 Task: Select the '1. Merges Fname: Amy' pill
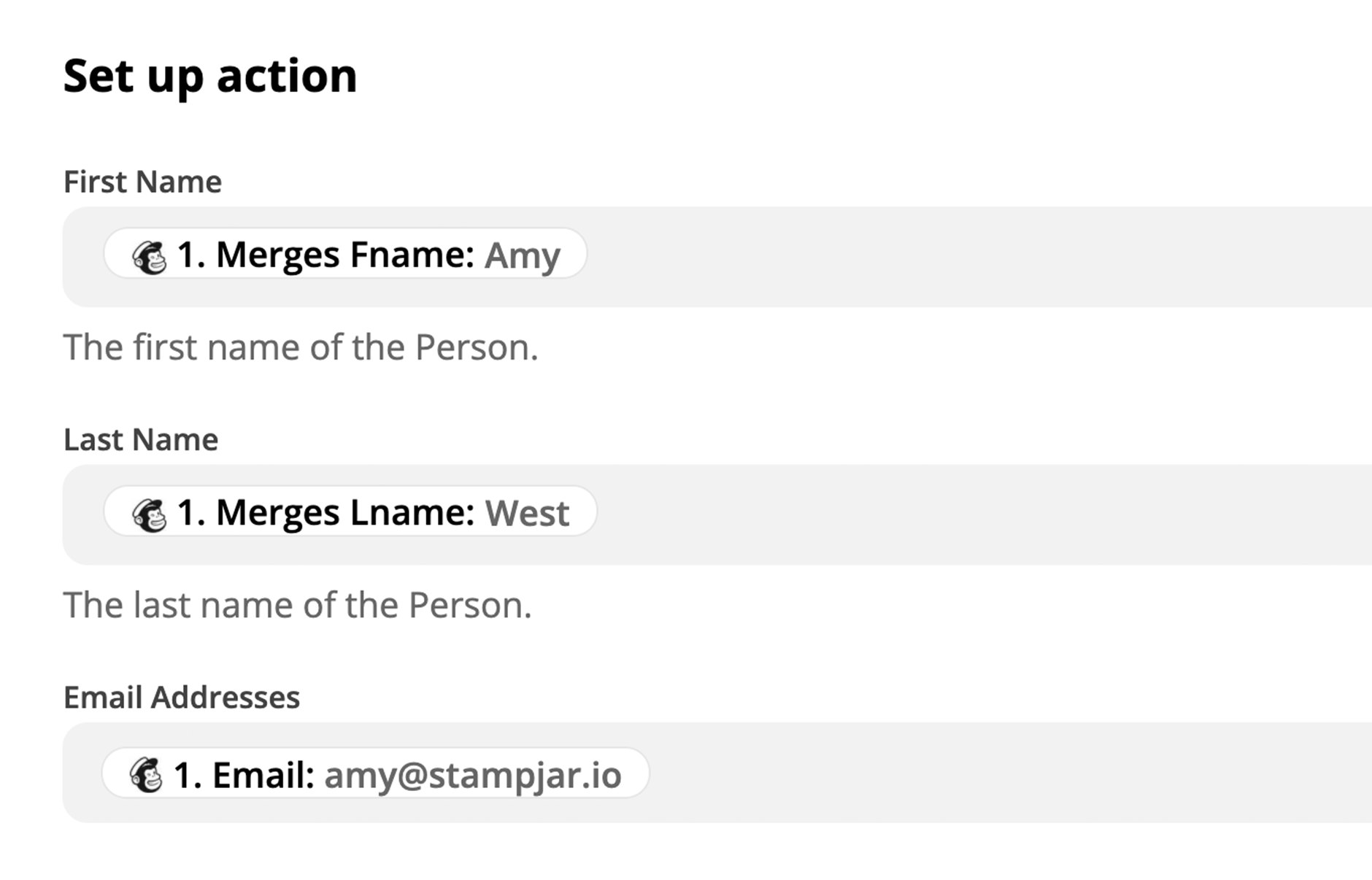point(345,254)
